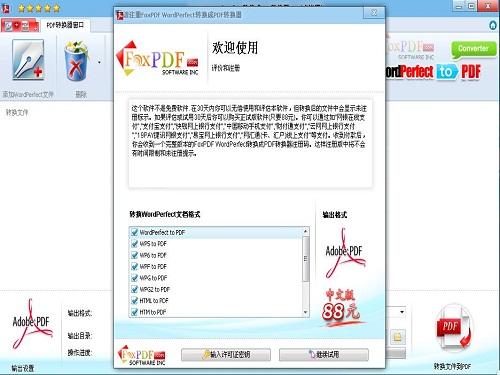Toggle HTM to PDF checkbox
This screenshot has height=375, width=500.
pos(134,312)
